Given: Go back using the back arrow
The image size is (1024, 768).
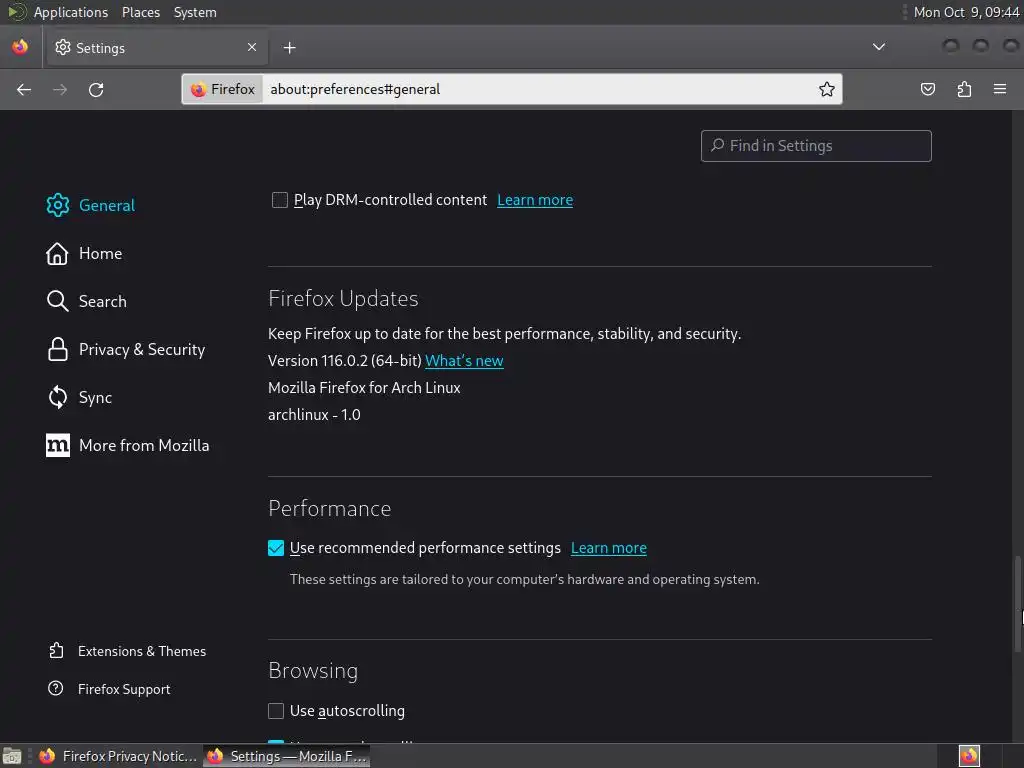Looking at the screenshot, I should click(x=24, y=89).
